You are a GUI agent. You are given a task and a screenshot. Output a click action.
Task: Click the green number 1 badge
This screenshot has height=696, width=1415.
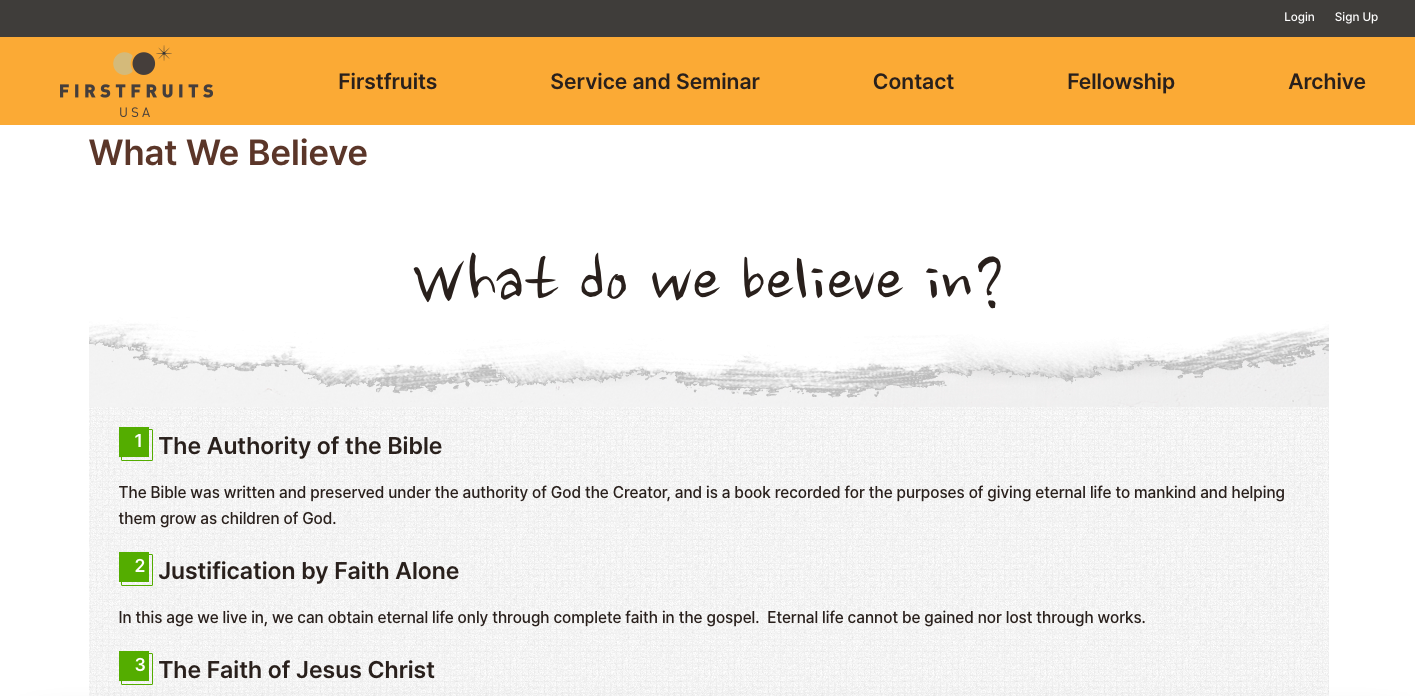pyautogui.click(x=135, y=443)
